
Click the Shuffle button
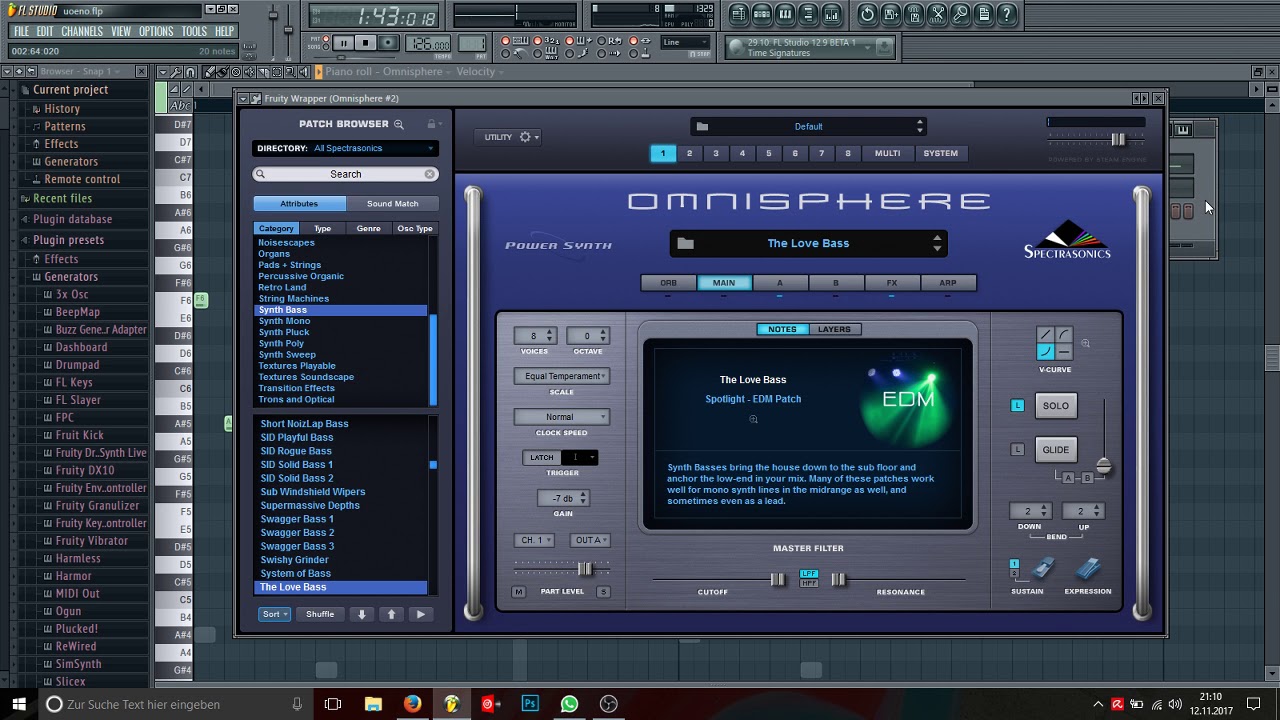point(320,614)
